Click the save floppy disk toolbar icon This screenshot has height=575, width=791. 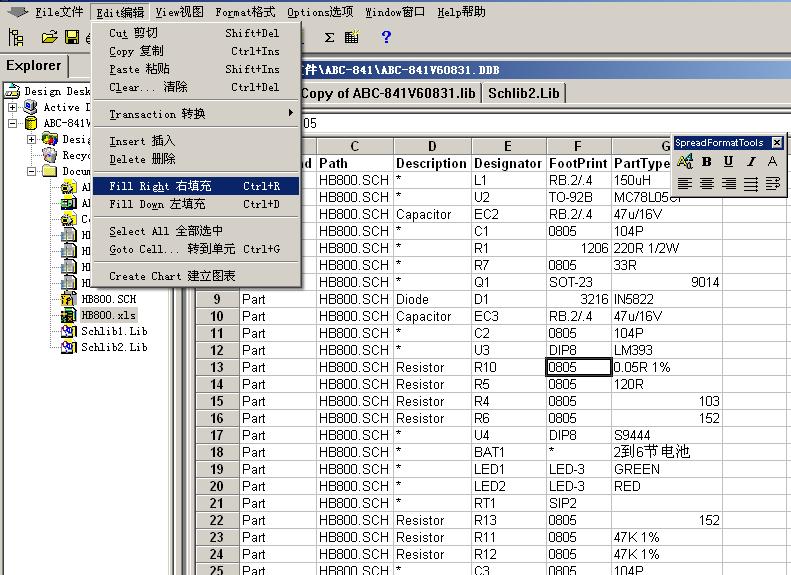coord(72,38)
